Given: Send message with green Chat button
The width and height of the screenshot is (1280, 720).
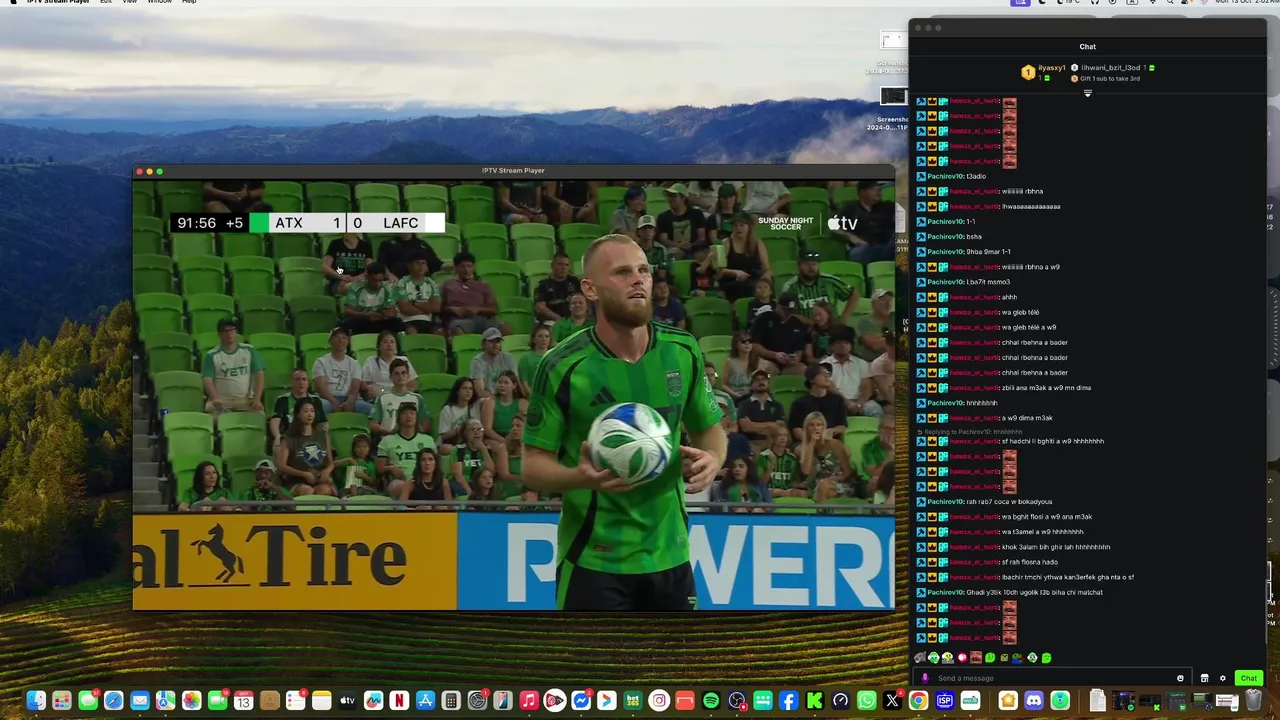Looking at the screenshot, I should pos(1249,678).
